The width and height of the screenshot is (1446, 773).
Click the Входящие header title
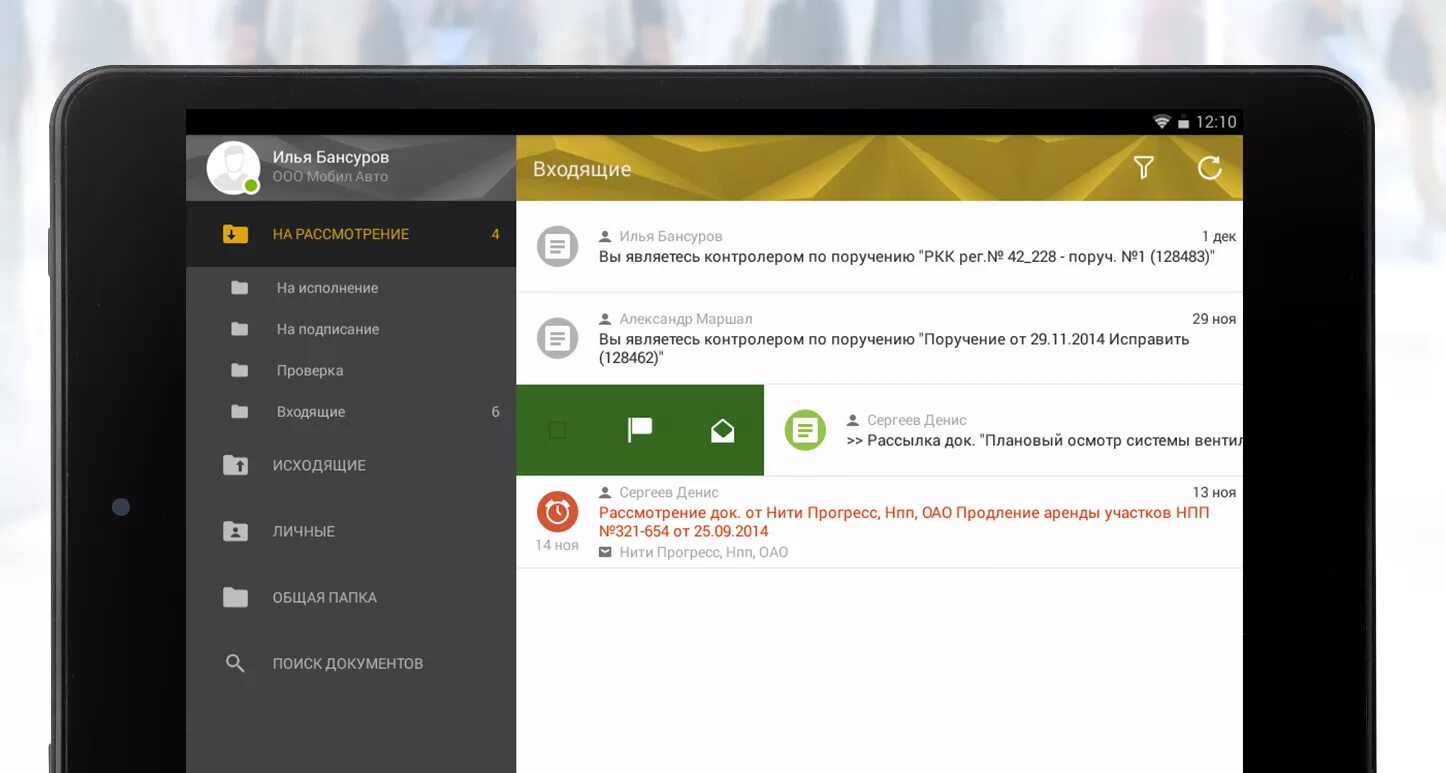click(x=582, y=169)
